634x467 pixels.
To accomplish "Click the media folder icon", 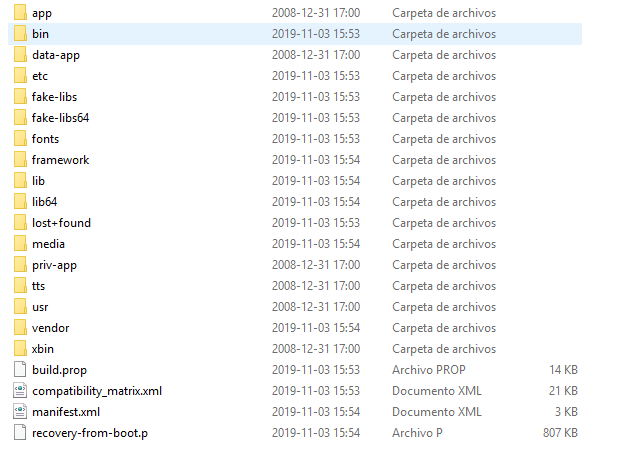I will (x=20, y=244).
